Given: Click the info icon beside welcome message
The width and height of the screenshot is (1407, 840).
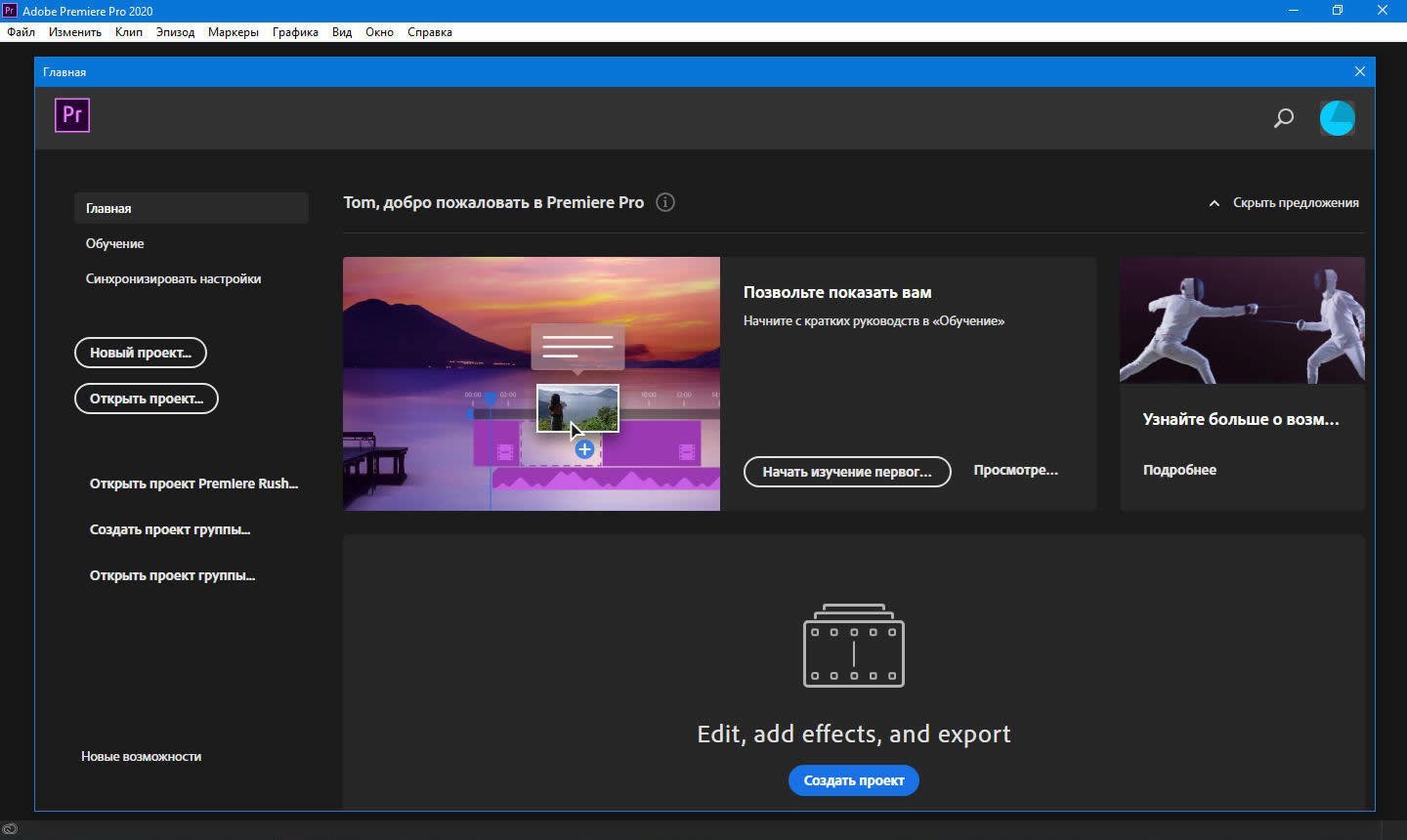Looking at the screenshot, I should point(665,202).
